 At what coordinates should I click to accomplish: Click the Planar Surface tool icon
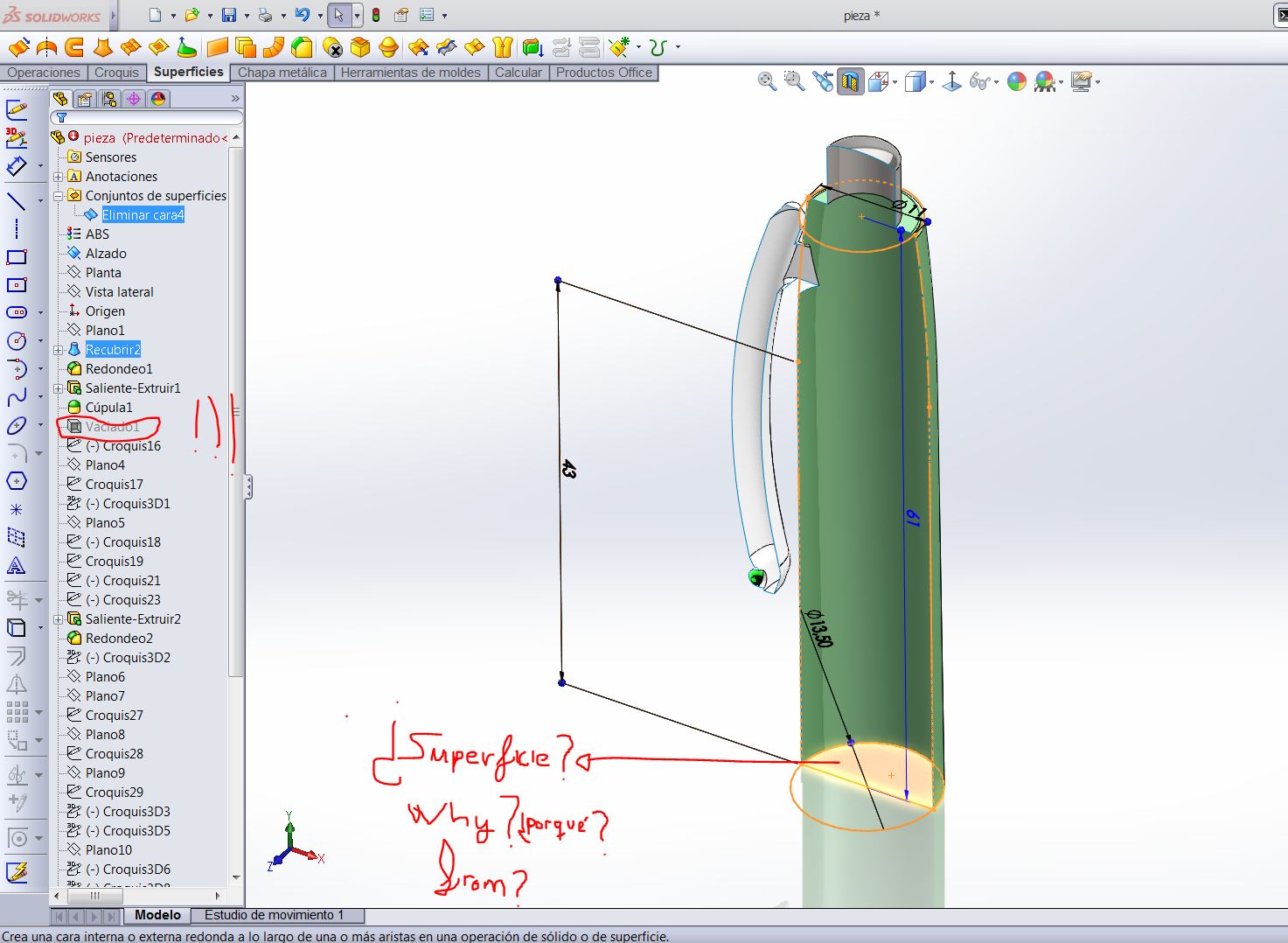pyautogui.click(x=218, y=46)
